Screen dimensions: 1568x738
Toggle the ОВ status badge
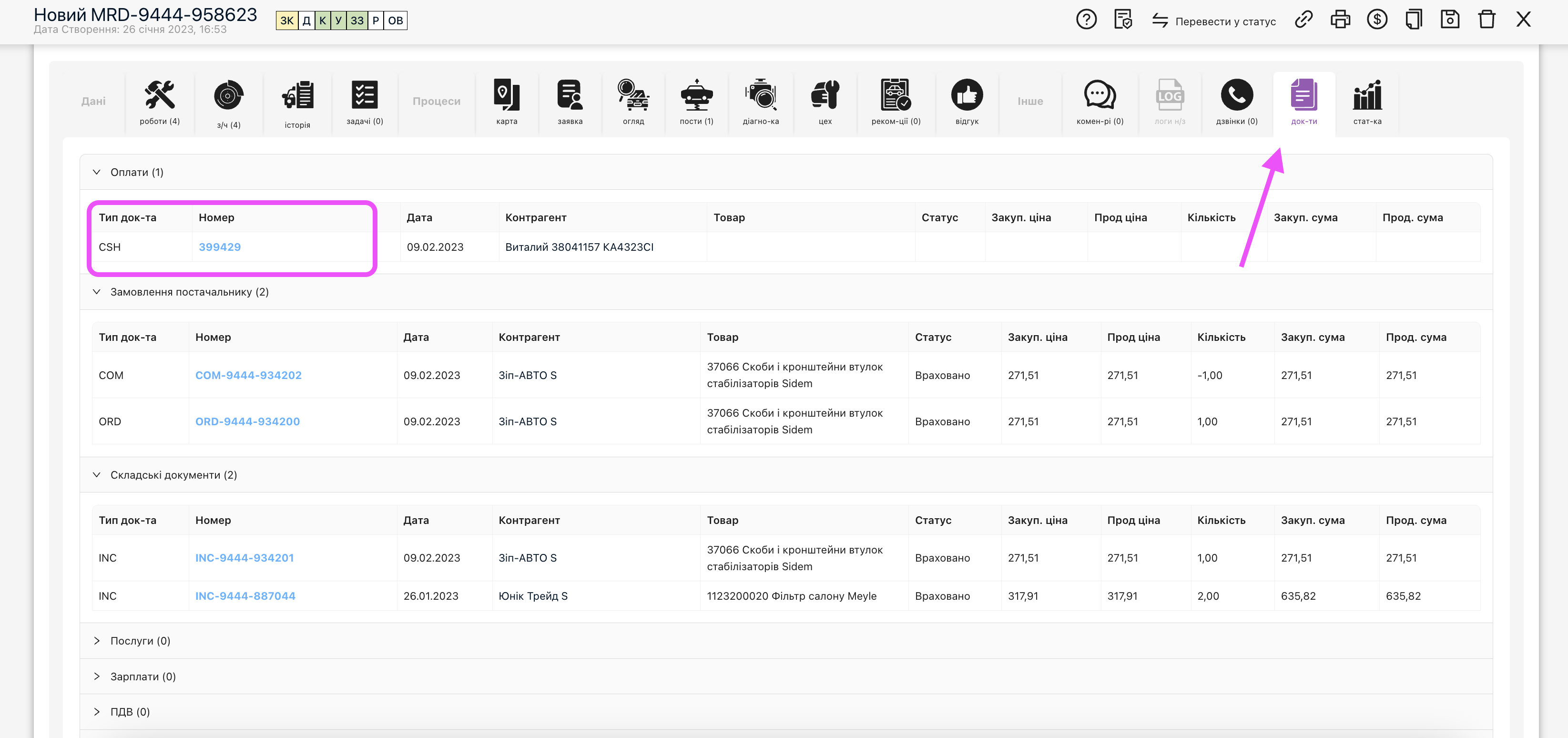pos(395,20)
